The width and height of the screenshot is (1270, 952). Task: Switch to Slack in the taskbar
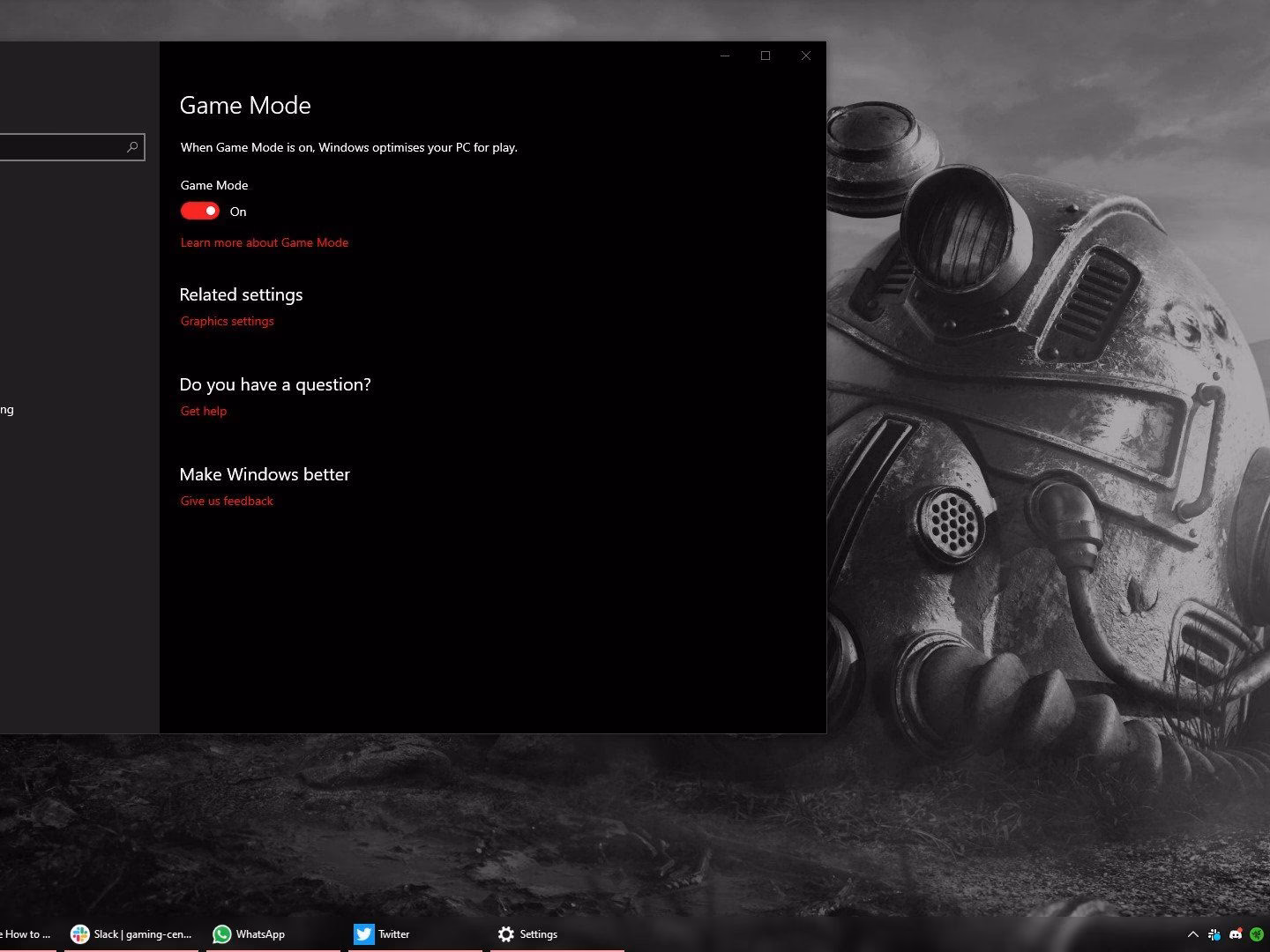[x=131, y=934]
